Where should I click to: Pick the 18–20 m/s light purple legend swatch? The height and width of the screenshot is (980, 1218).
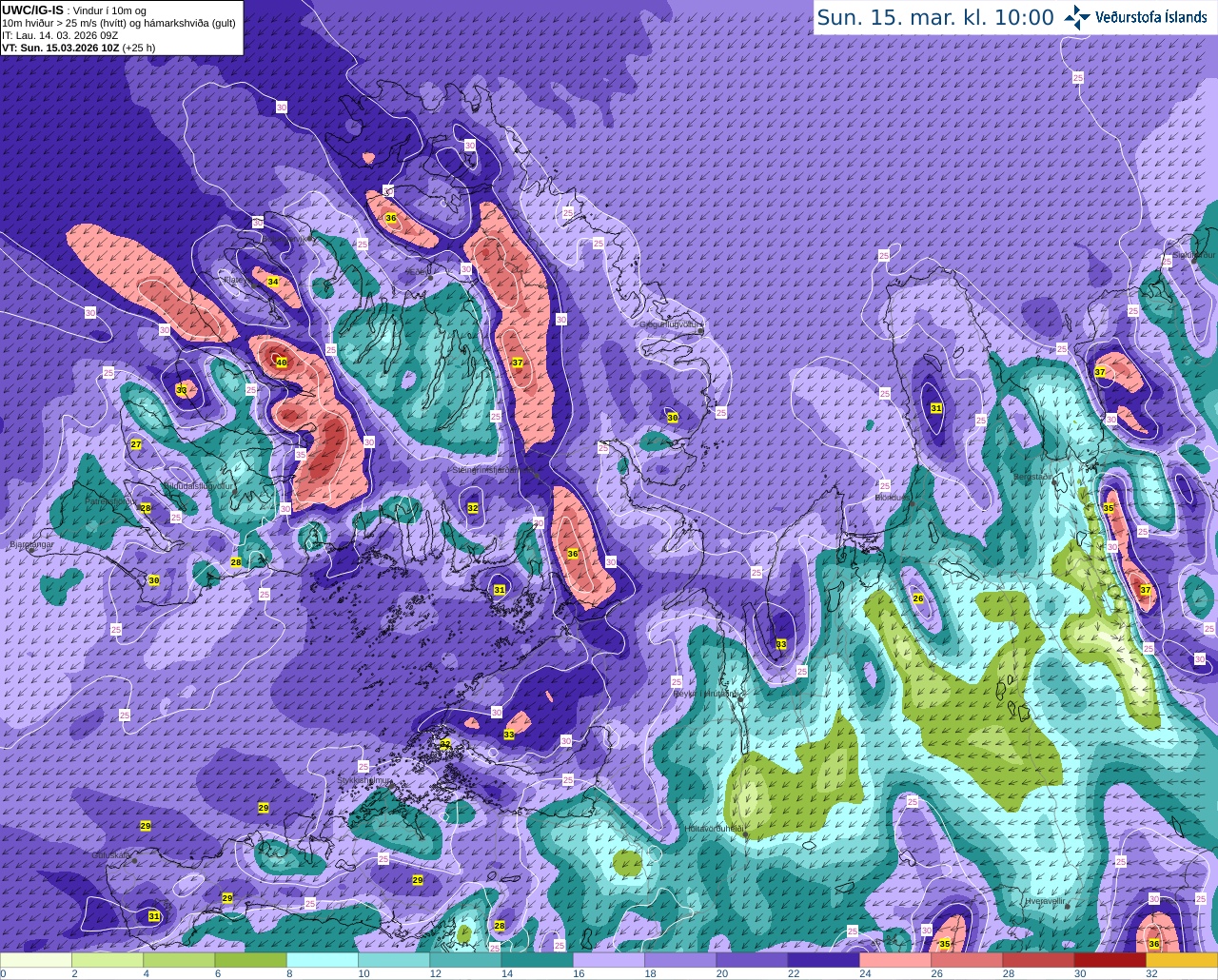point(680,960)
